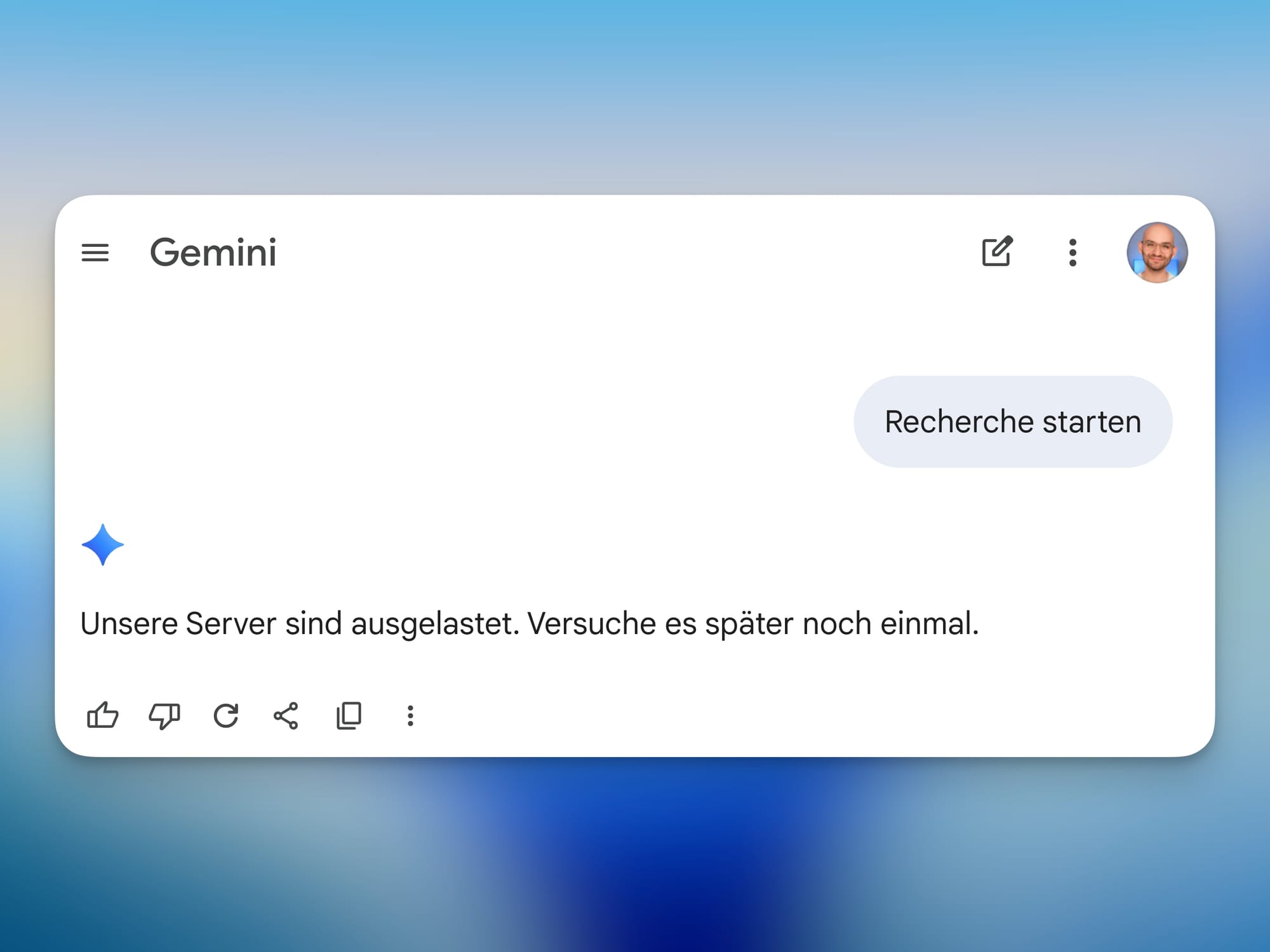The height and width of the screenshot is (952, 1270).
Task: Click the blue Gemini sparkle icon
Action: 103,545
